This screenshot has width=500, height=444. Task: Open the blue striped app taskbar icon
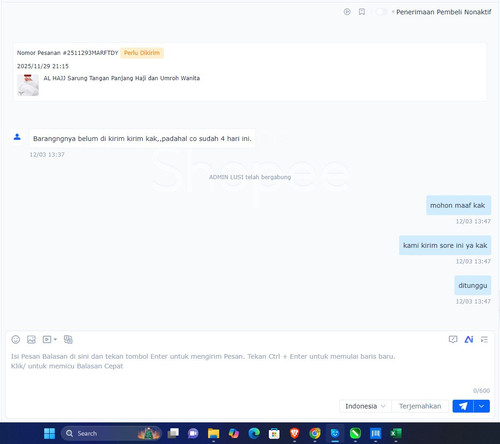(x=375, y=433)
